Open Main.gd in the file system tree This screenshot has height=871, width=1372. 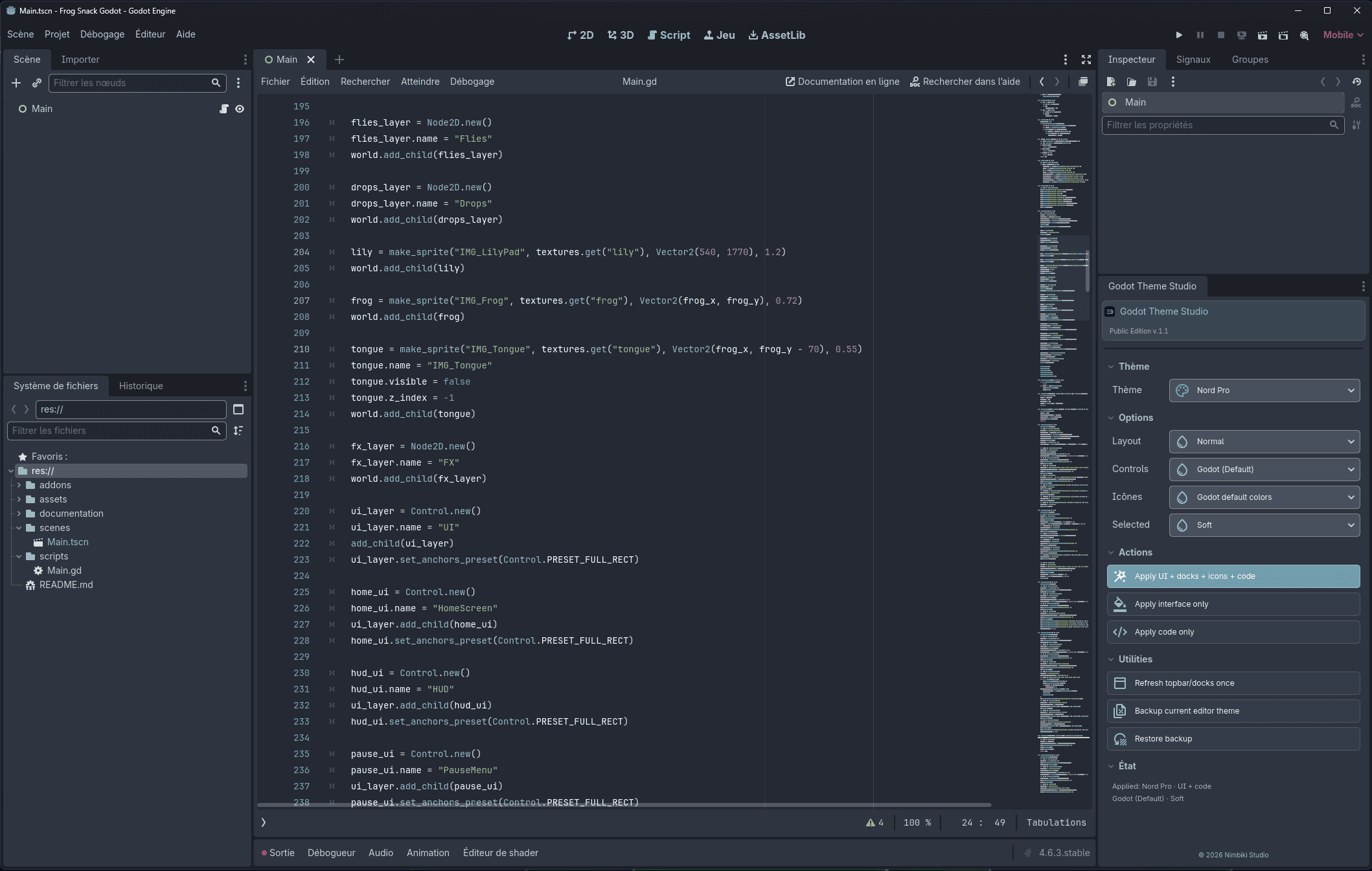click(64, 571)
